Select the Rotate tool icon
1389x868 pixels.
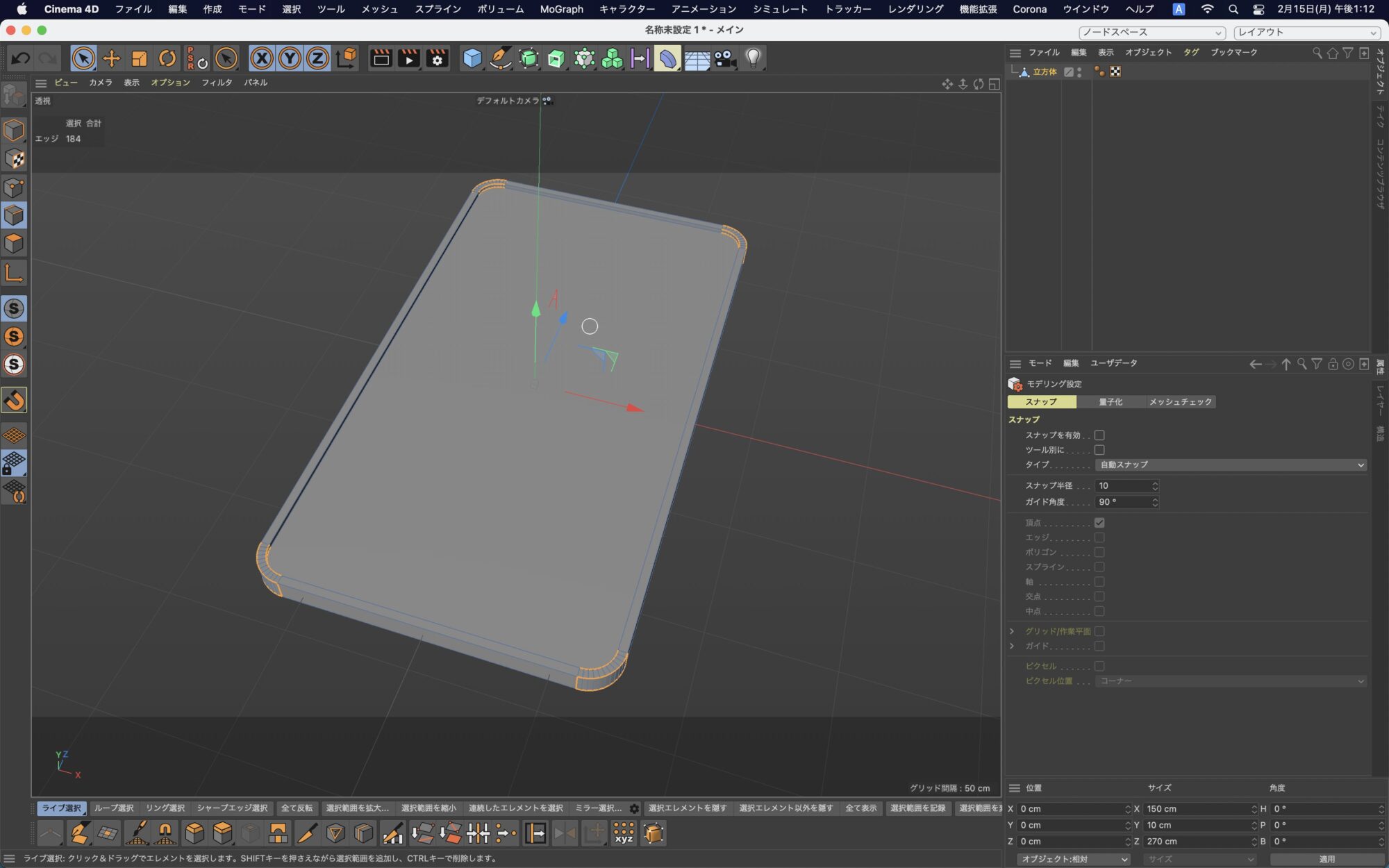point(167,58)
